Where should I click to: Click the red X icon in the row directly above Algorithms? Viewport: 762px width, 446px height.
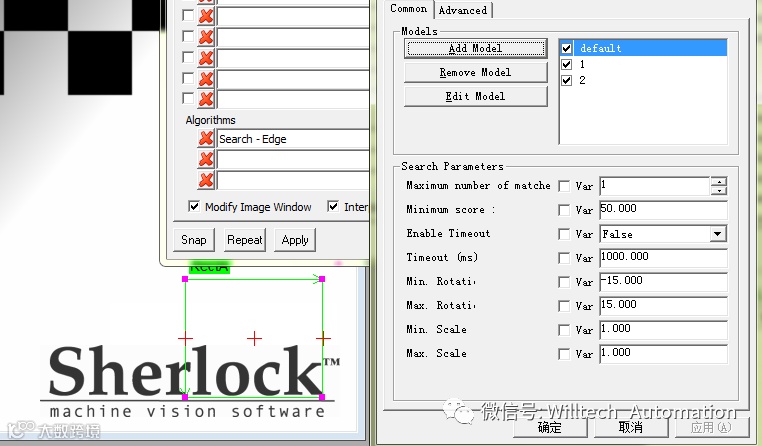coord(206,99)
